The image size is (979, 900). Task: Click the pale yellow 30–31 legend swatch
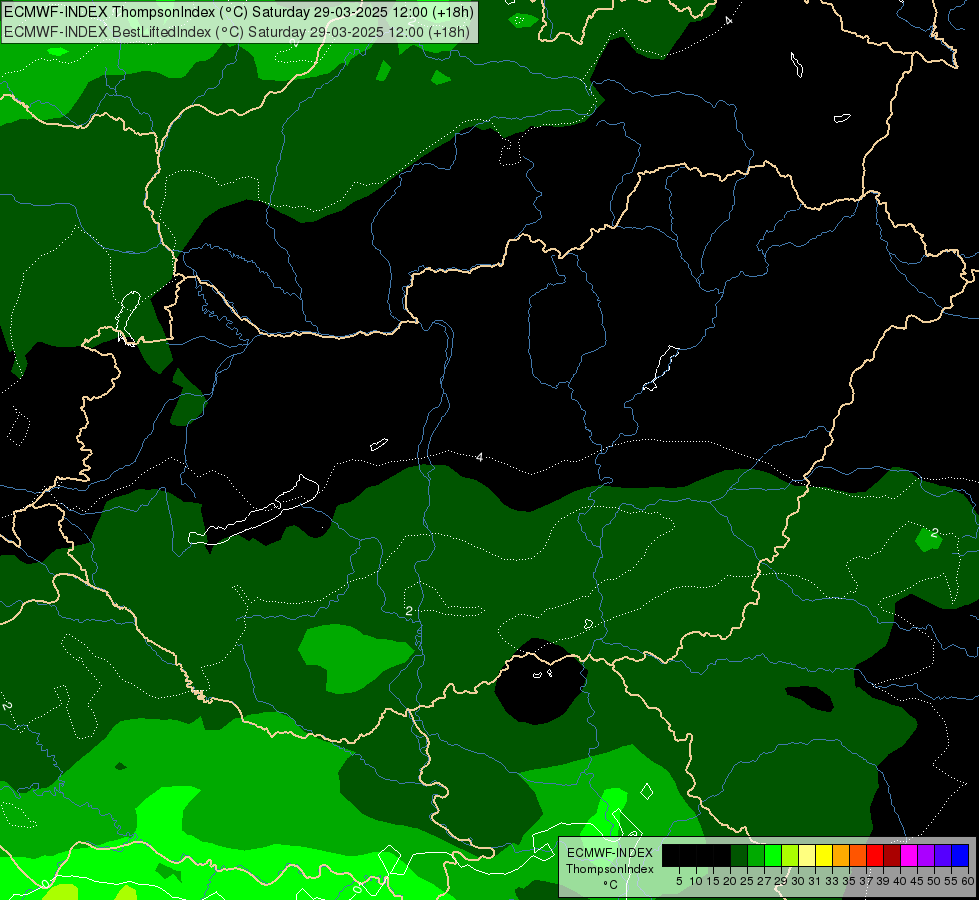807,855
